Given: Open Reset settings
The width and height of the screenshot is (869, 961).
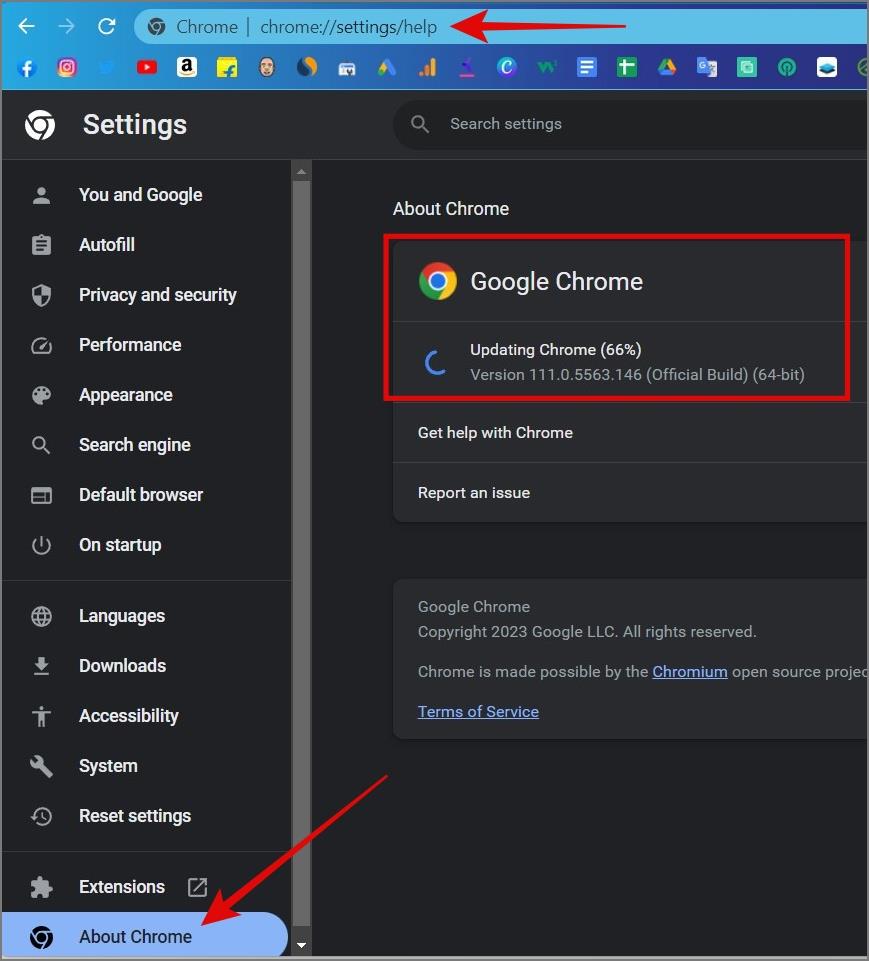Looking at the screenshot, I should (x=146, y=816).
